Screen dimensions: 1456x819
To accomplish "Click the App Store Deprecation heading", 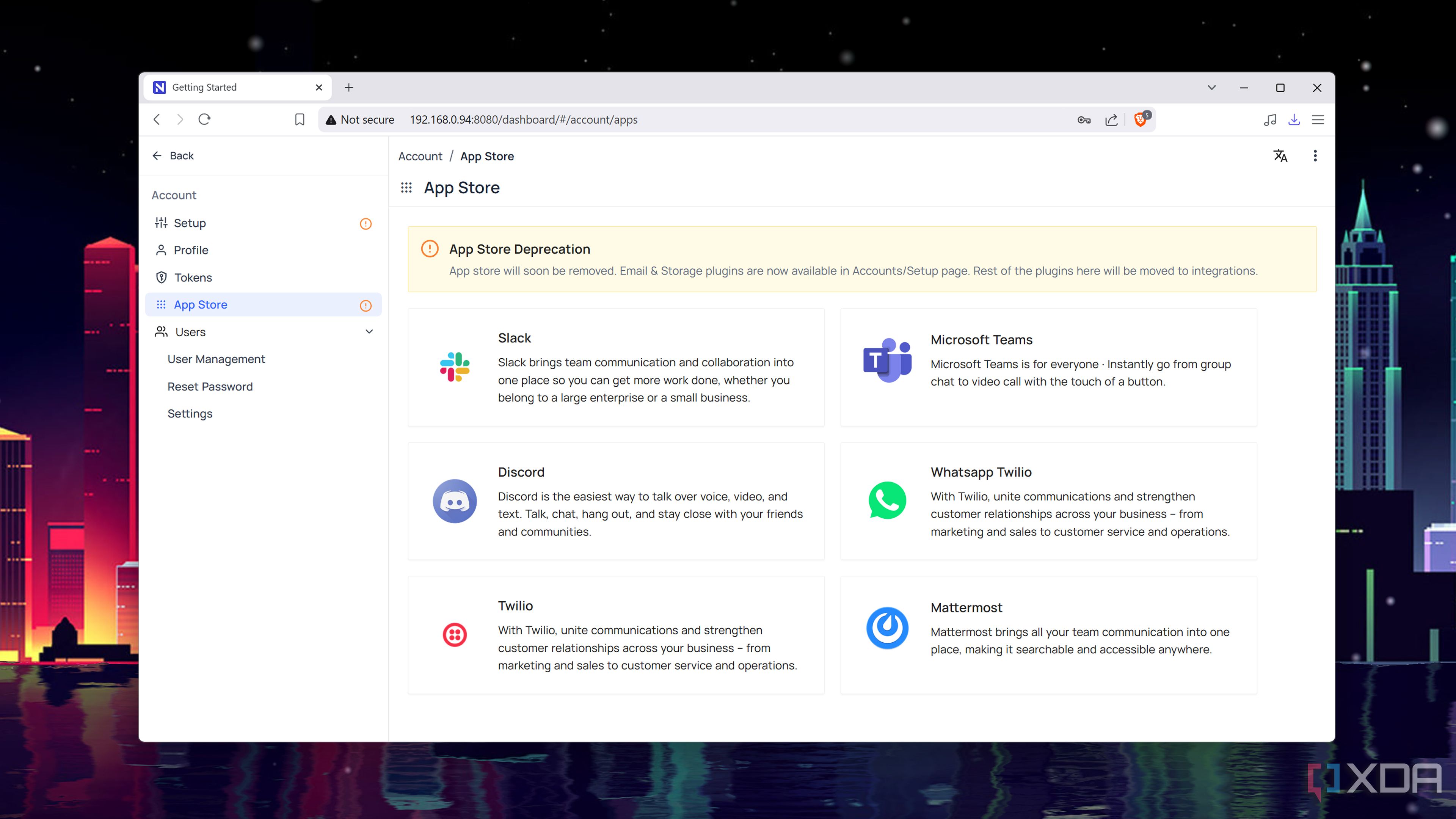I will [519, 249].
